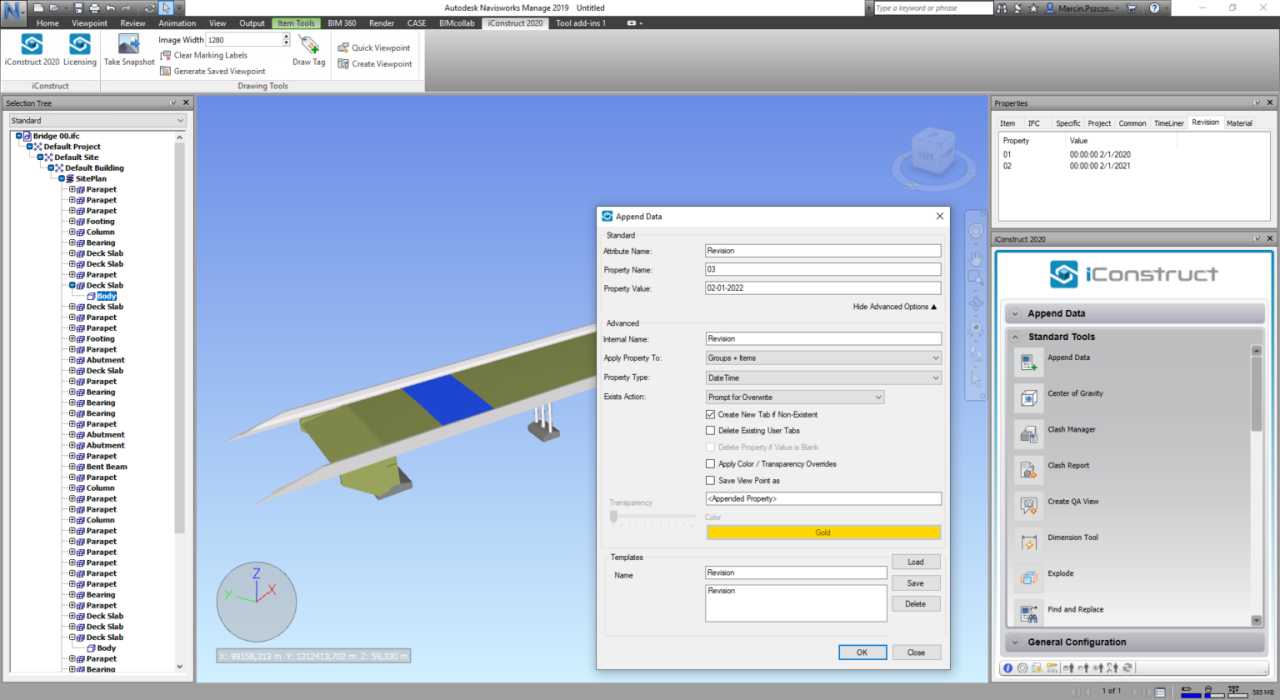1280x700 pixels.
Task: Uncheck Create New Tab if Non-Existent
Action: click(x=711, y=414)
